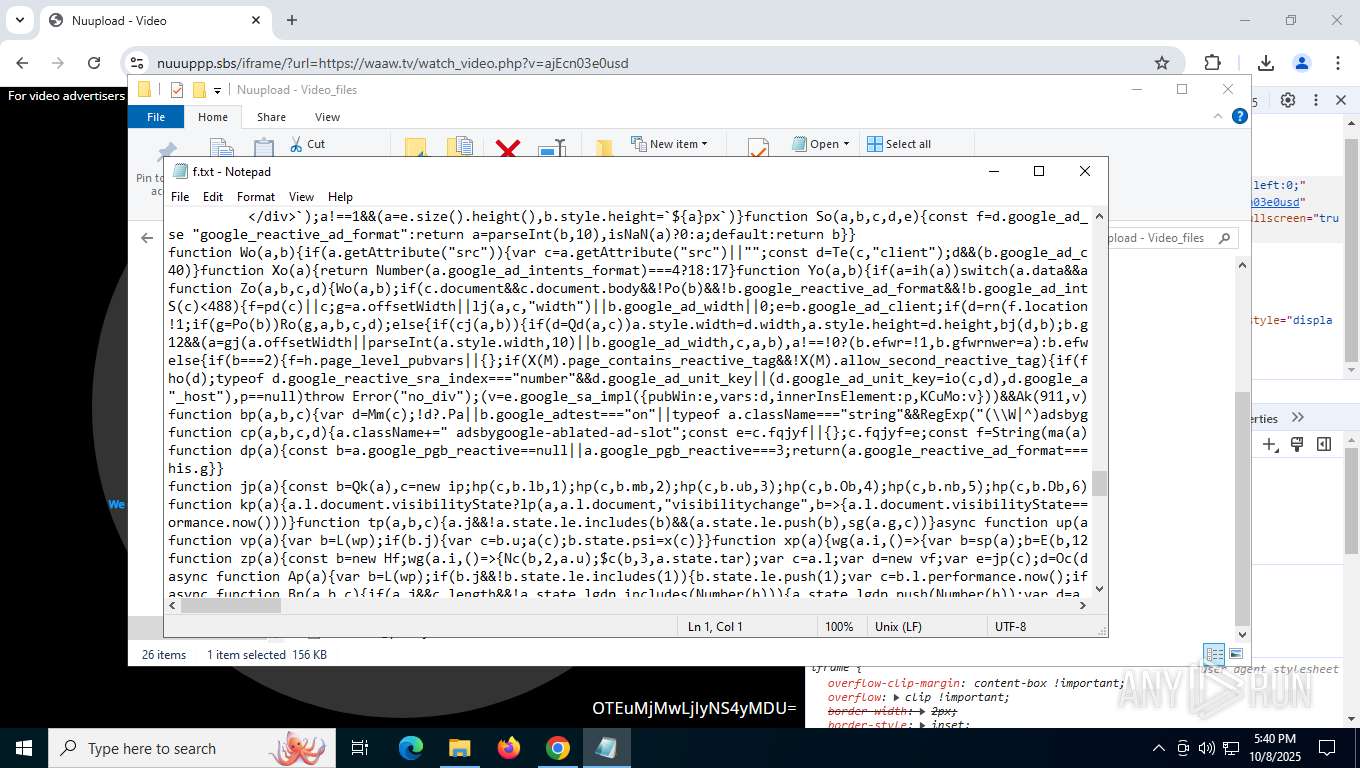The height and width of the screenshot is (768, 1360).
Task: Click the Explorer back navigation arrow
Action: (147, 238)
